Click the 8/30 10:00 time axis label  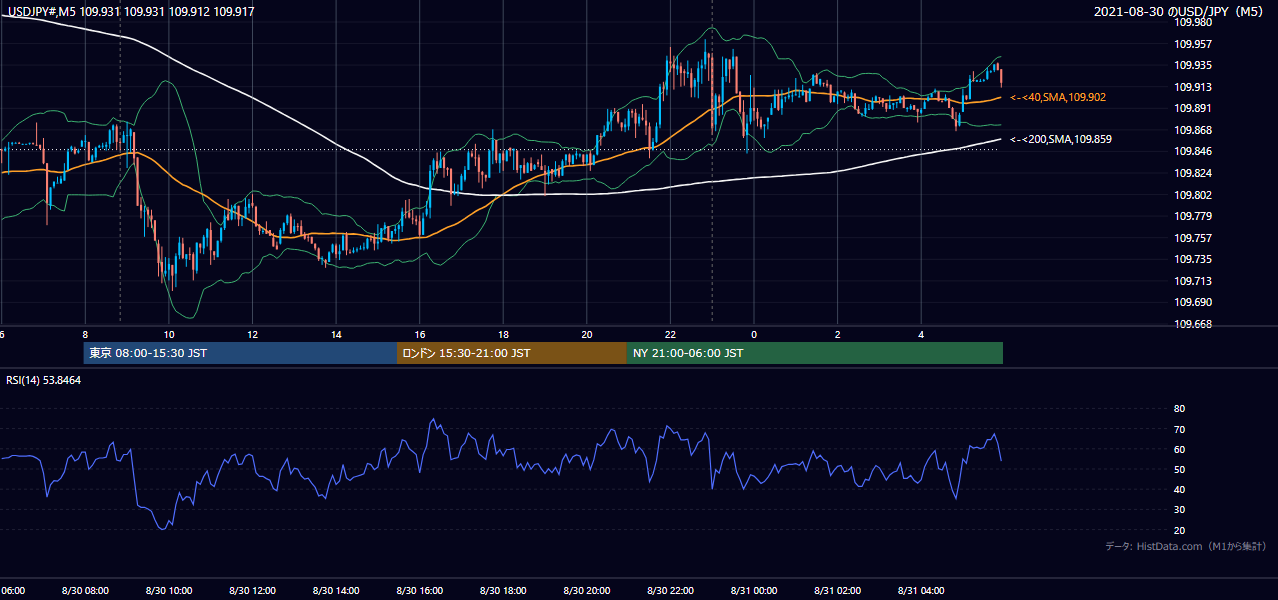click(168, 591)
